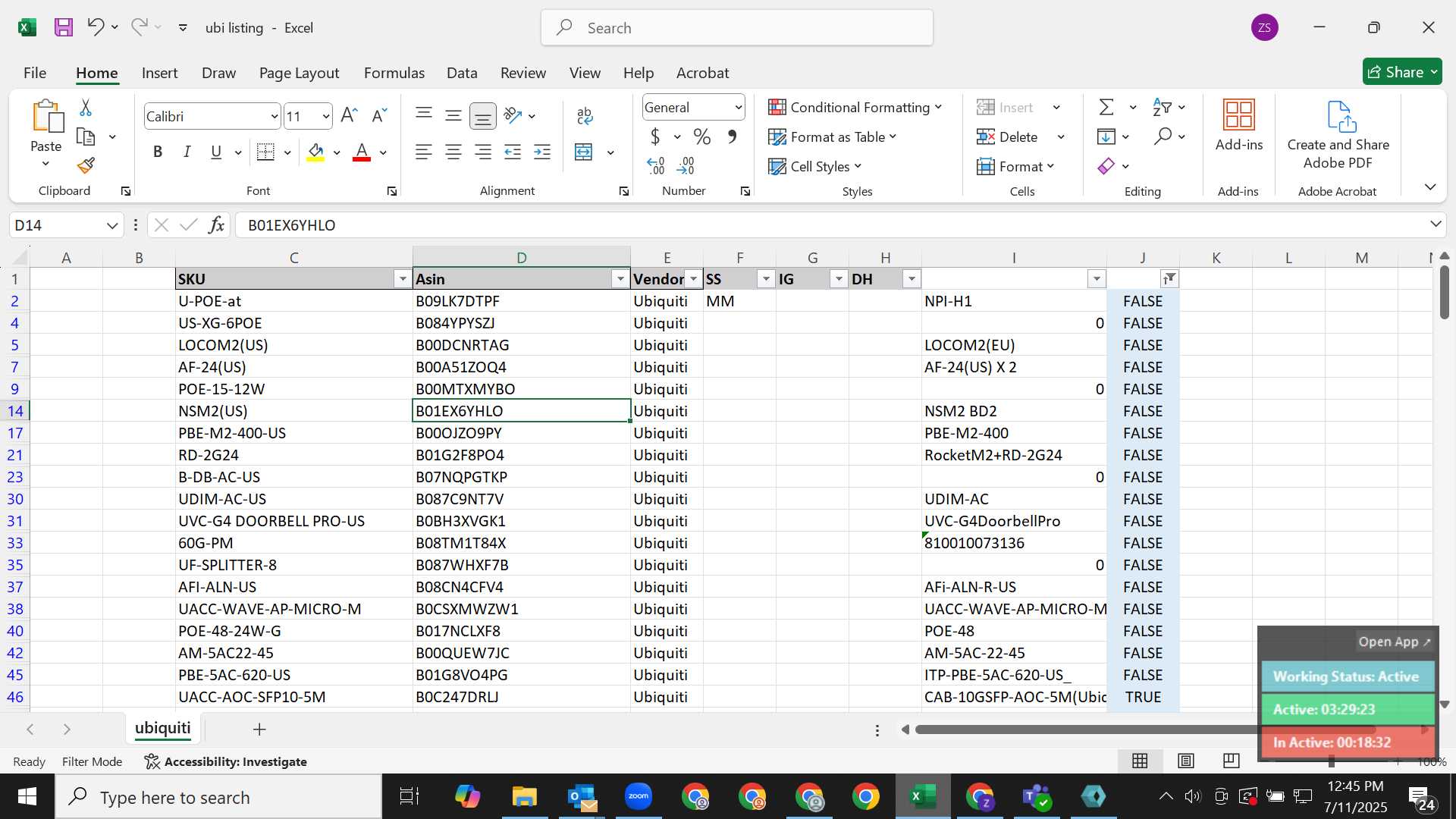Open the SKU column filter dropdown
1456x819 pixels.
[403, 280]
